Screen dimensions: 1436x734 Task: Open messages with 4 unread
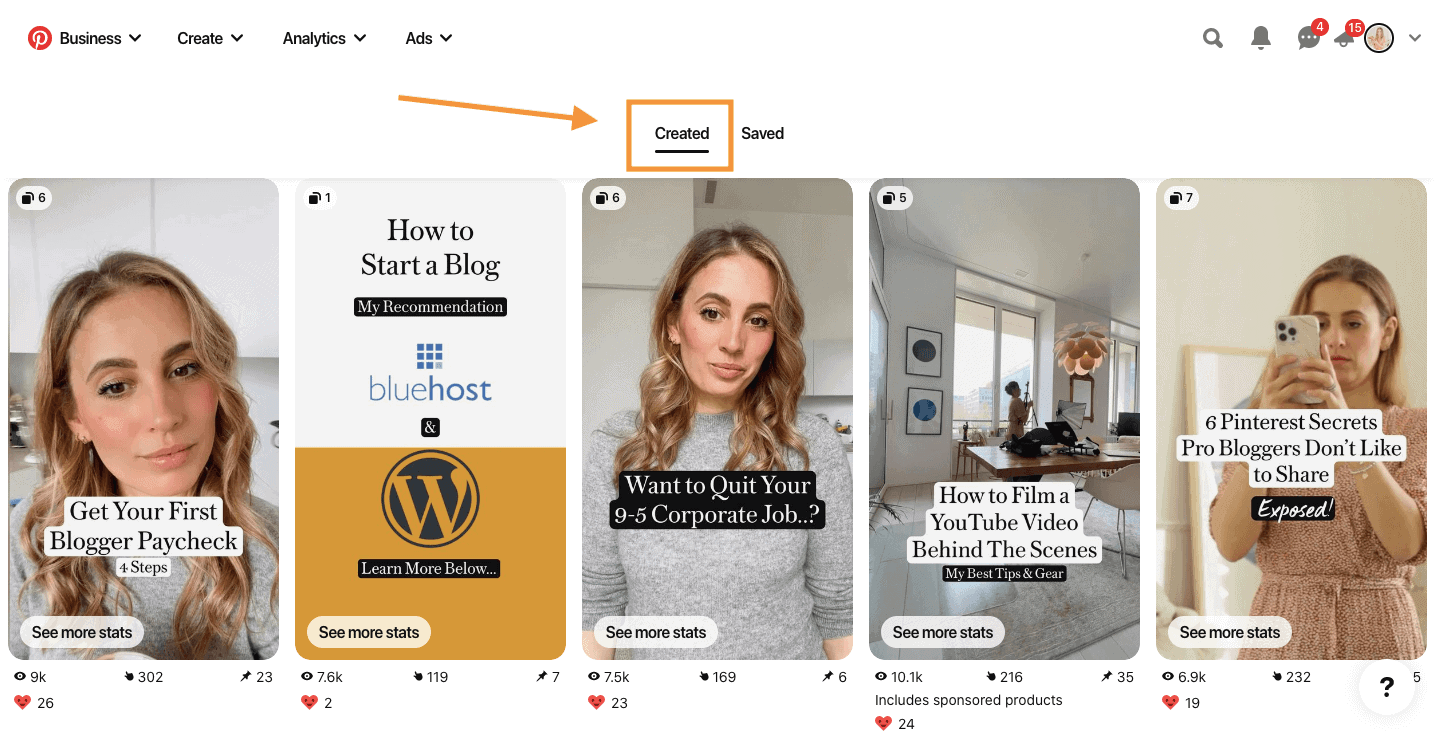coord(1308,37)
